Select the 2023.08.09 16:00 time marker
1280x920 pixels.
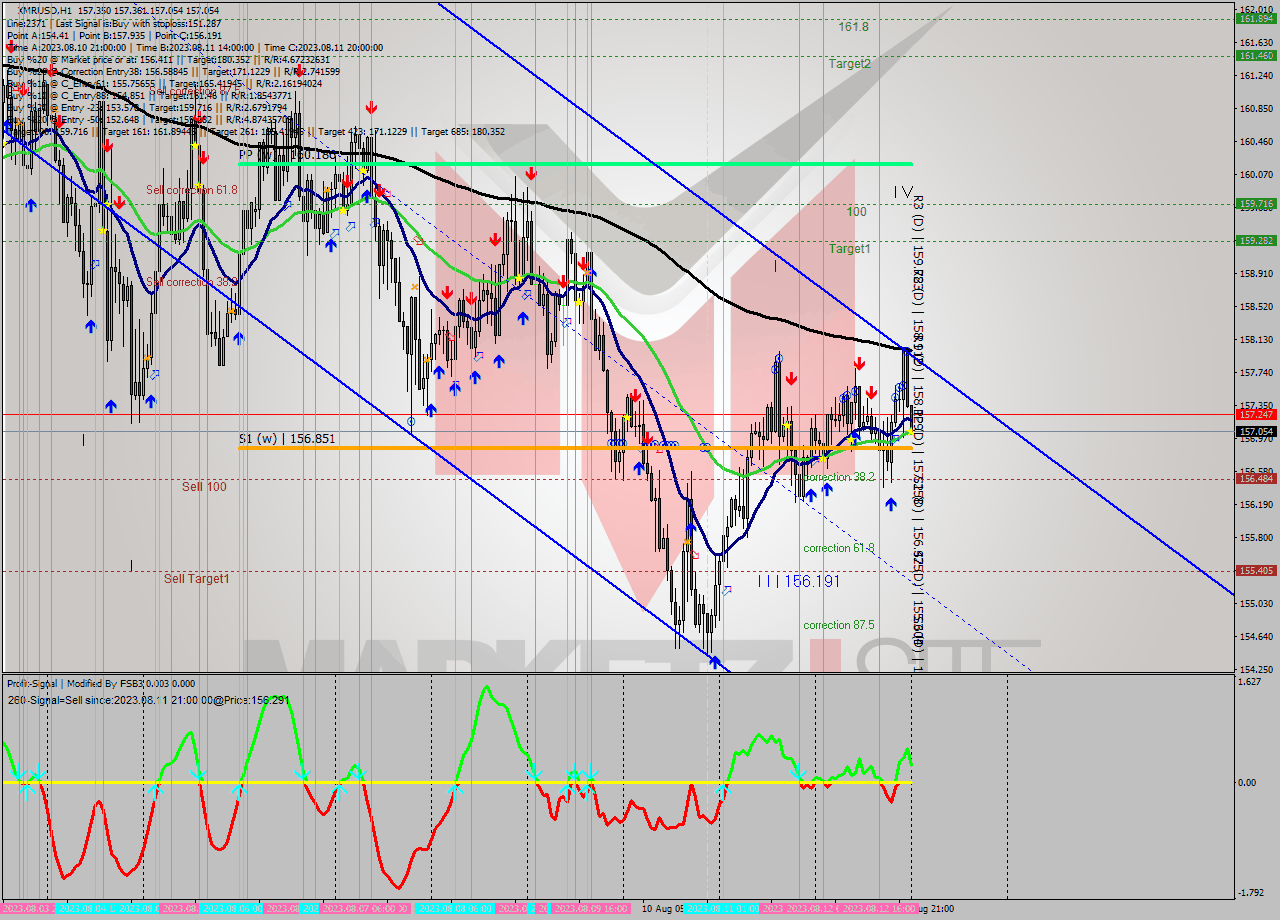tap(590, 909)
